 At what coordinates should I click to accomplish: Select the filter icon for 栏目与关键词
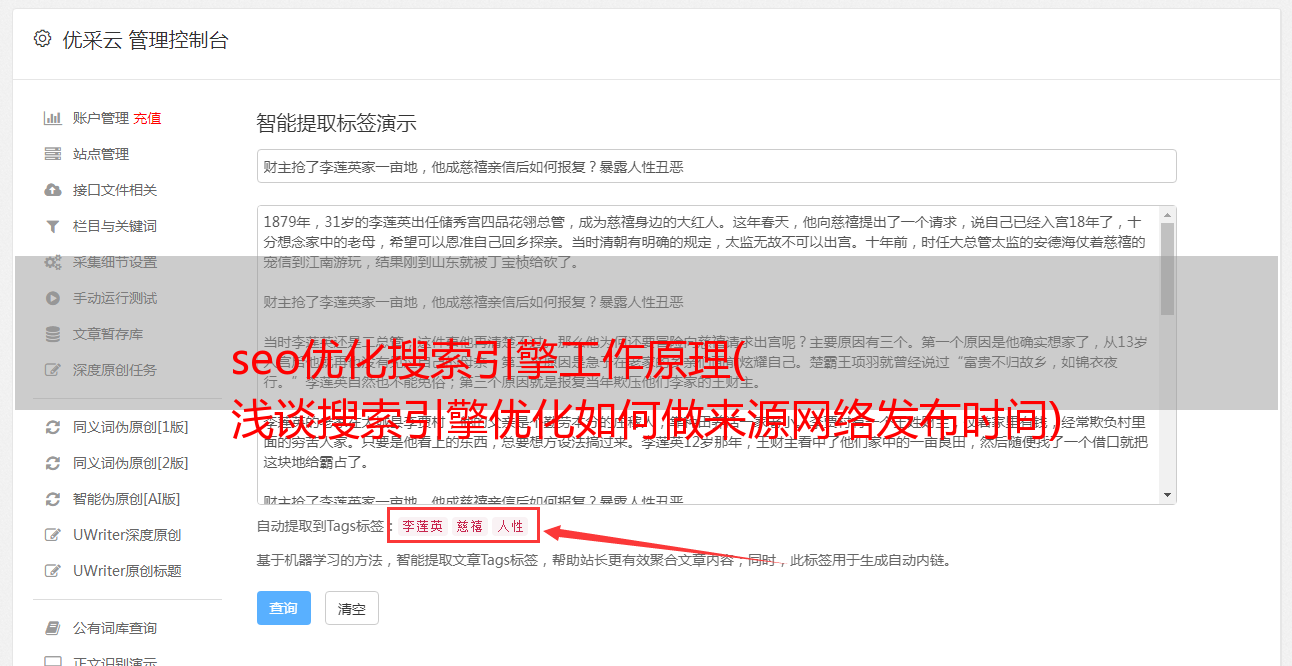(53, 226)
